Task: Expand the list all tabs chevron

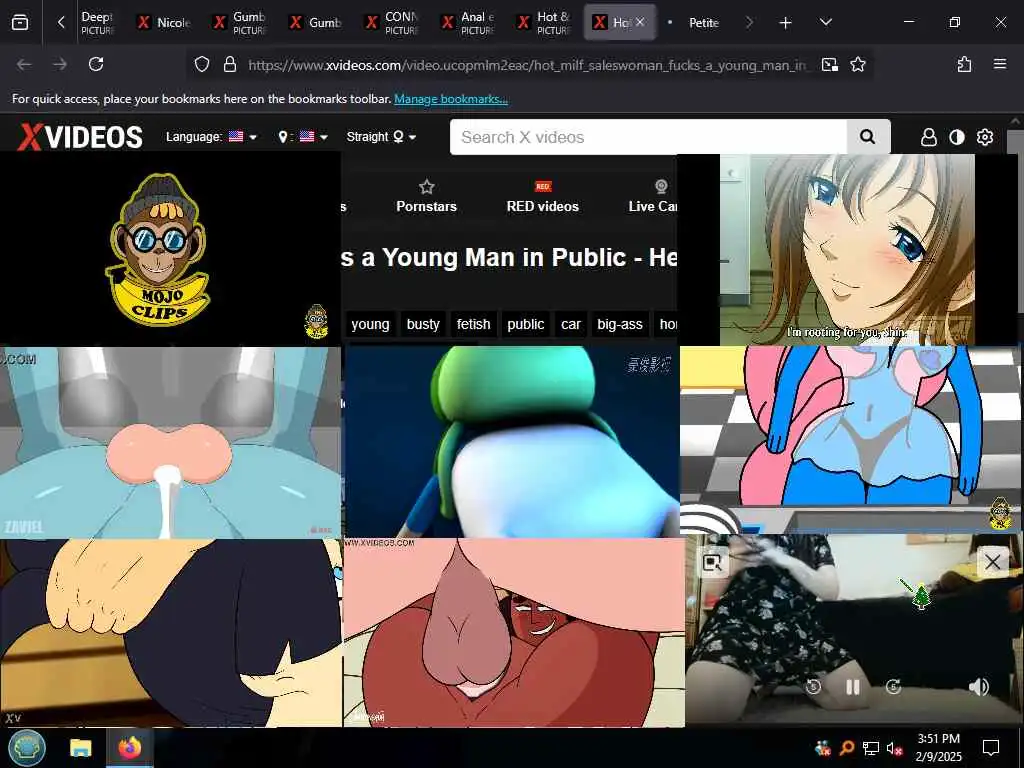Action: pos(825,22)
